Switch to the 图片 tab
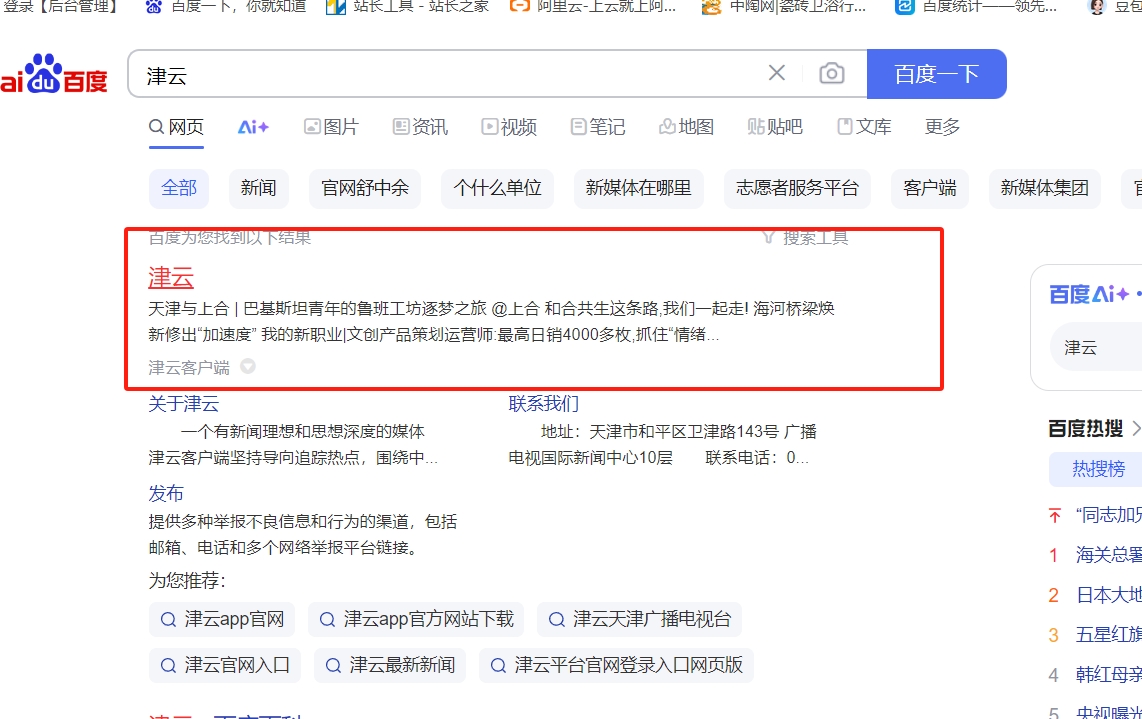Viewport: 1142px width, 719px height. (331, 127)
